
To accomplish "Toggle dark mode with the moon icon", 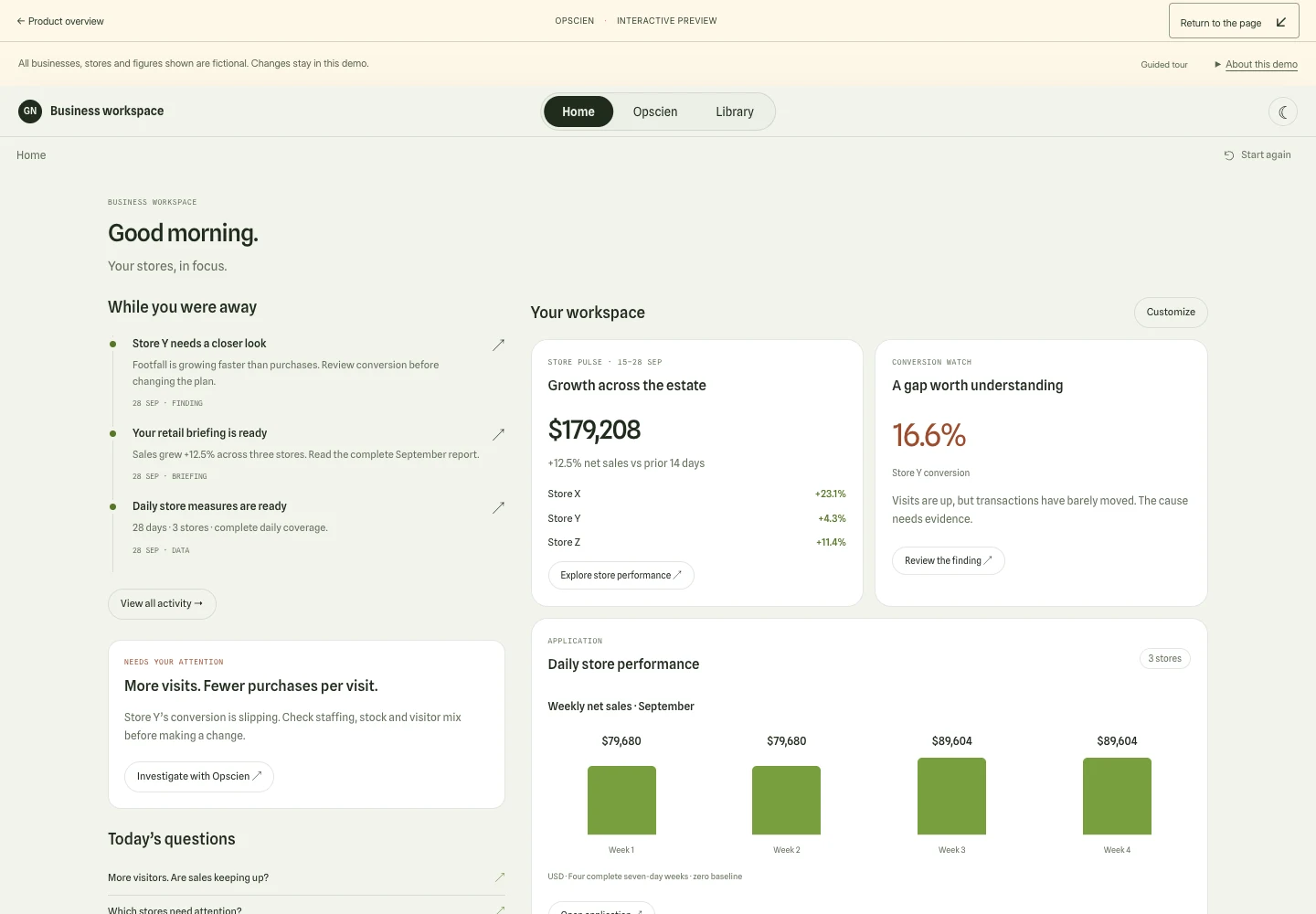I will tap(1283, 112).
